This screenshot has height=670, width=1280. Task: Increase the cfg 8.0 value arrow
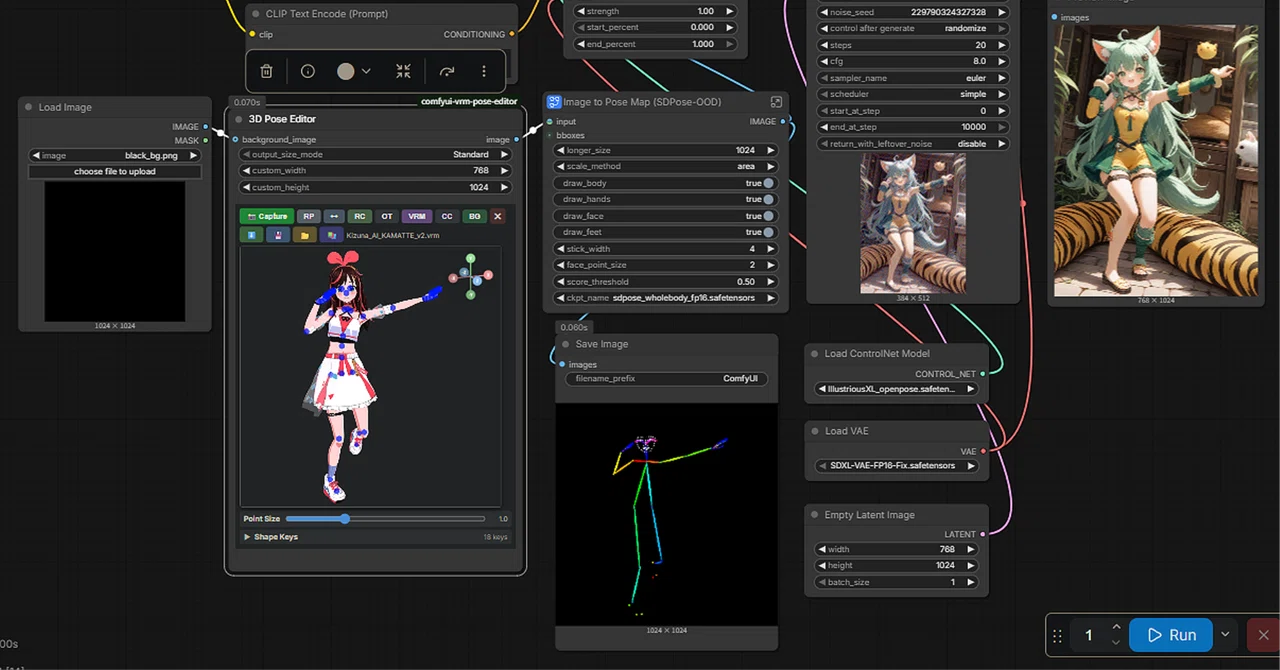1001,62
